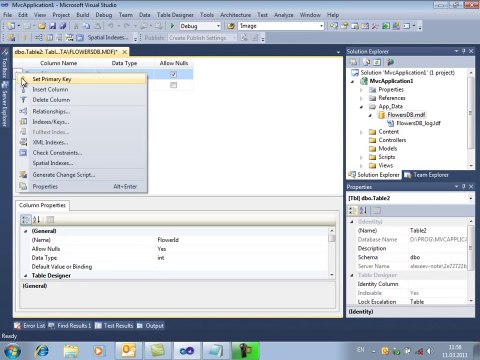The width and height of the screenshot is (480, 360).
Task: Click the Manage XML Indexes toolbar icon
Action: [x=69, y=38]
